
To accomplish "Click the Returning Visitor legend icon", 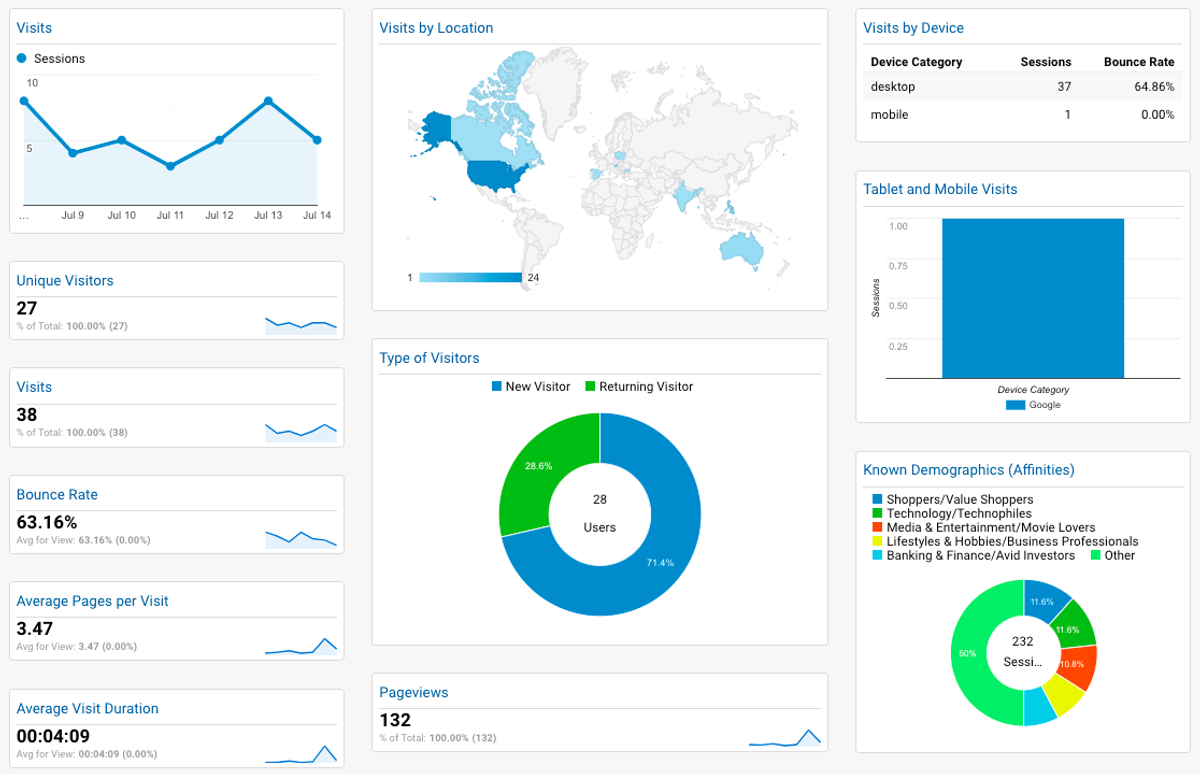I will click(x=589, y=386).
